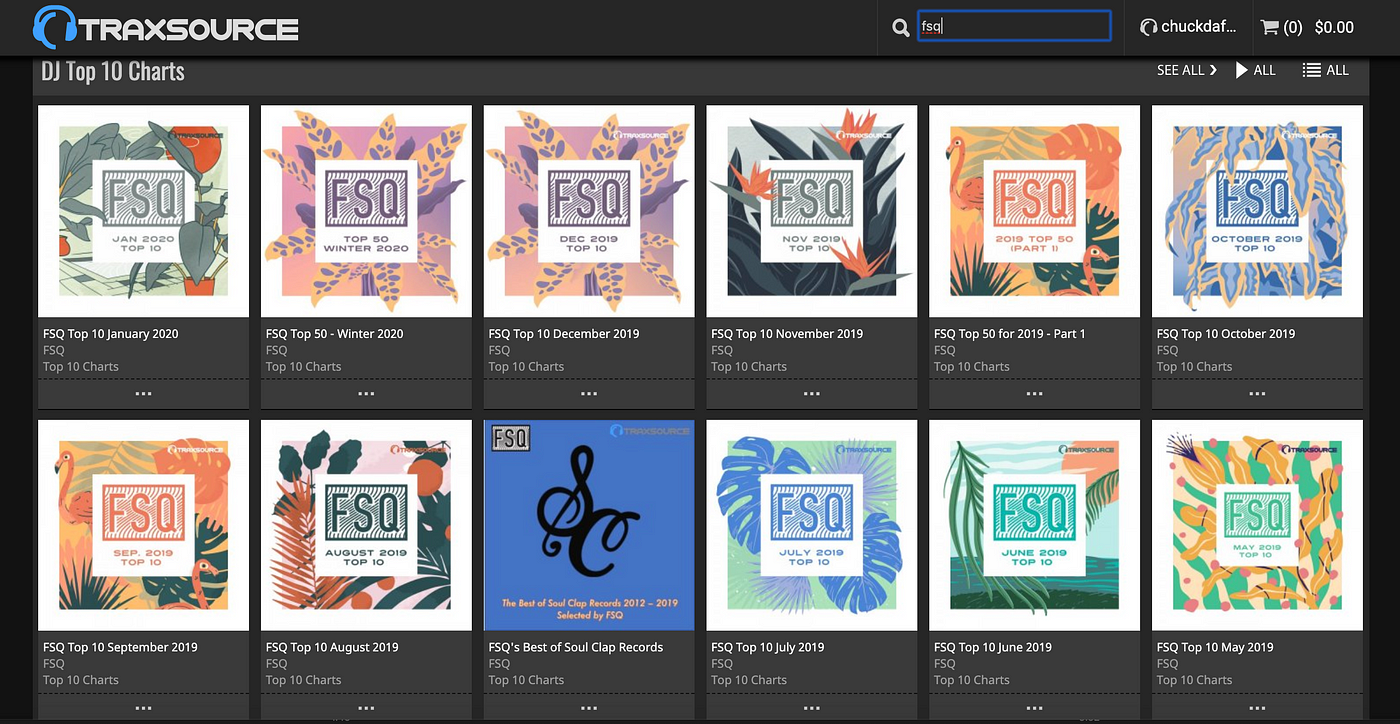The height and width of the screenshot is (724, 1400).
Task: Click title FSQ's Best of Soul Clap Records
Action: point(576,647)
